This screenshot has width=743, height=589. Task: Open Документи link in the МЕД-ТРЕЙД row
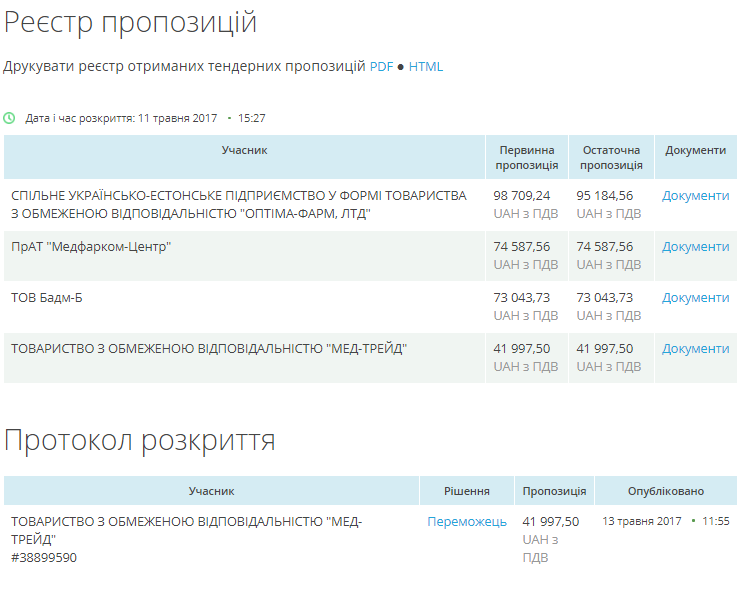695,349
